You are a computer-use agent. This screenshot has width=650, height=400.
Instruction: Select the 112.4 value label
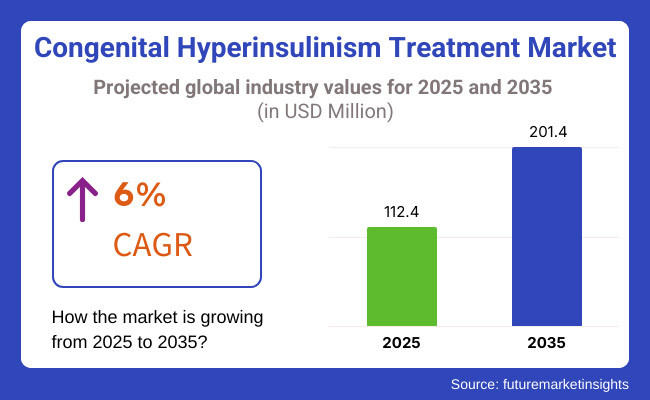point(400,211)
